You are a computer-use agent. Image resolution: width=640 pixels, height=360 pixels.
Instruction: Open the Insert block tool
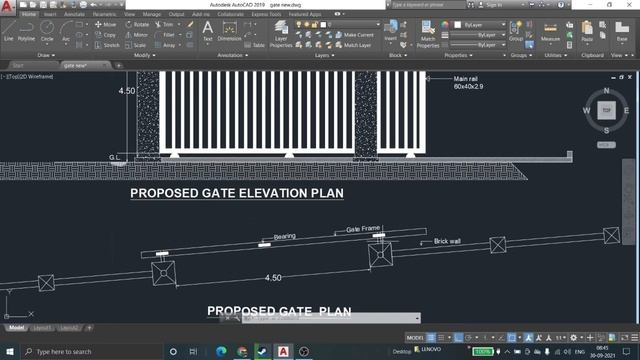391,31
